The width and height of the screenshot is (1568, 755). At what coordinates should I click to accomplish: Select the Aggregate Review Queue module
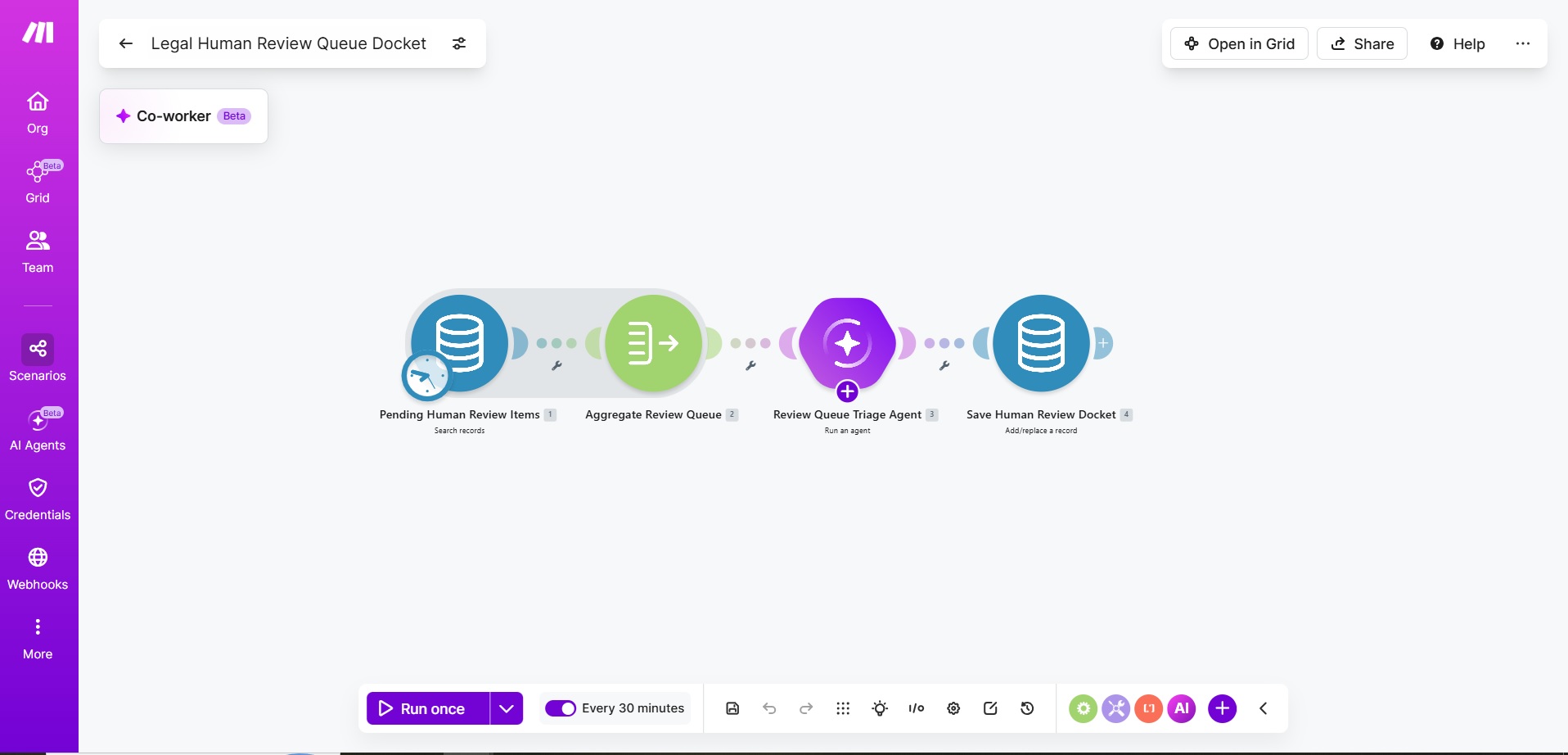click(653, 343)
